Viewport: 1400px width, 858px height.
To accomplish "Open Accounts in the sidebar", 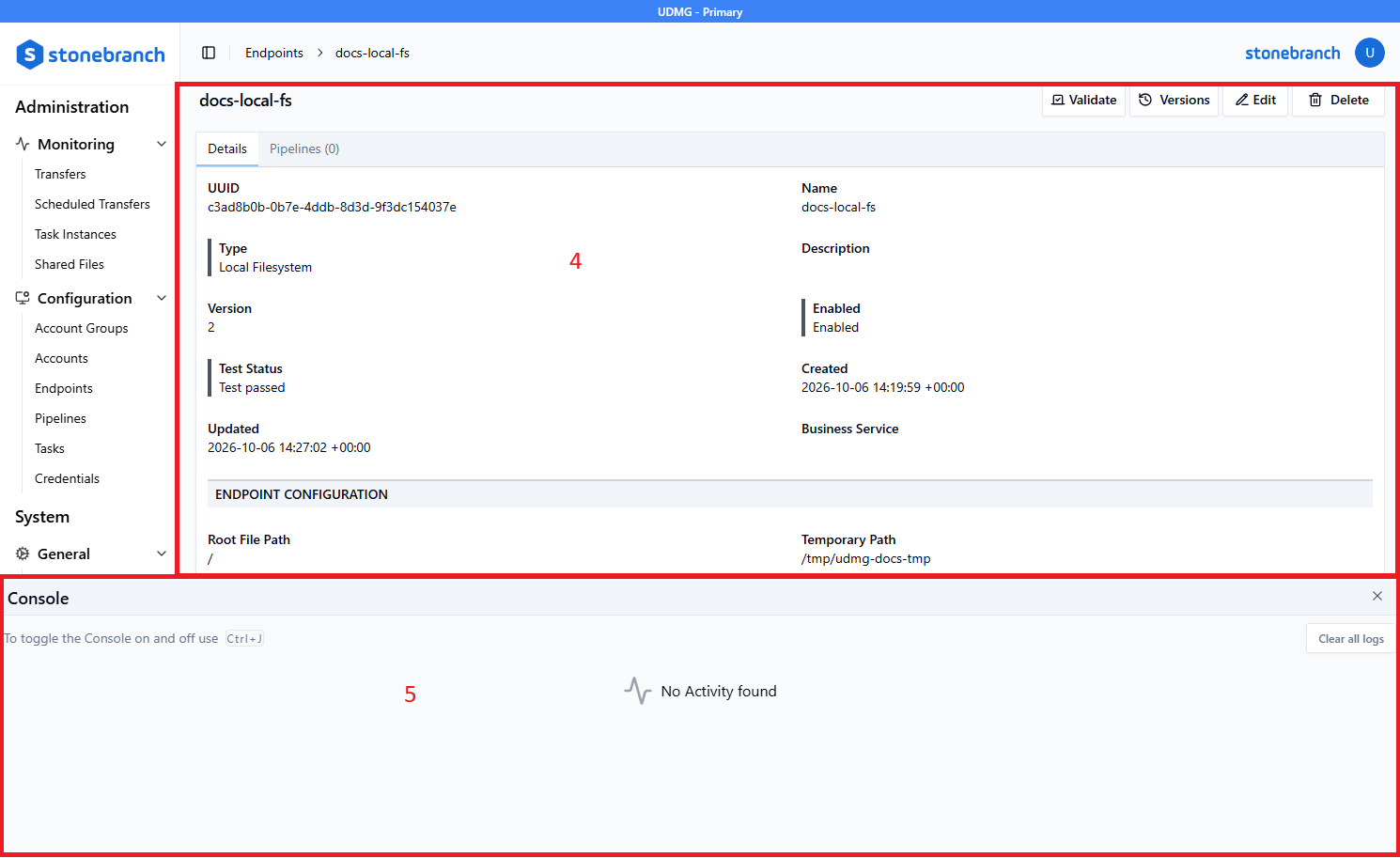I will (x=61, y=358).
